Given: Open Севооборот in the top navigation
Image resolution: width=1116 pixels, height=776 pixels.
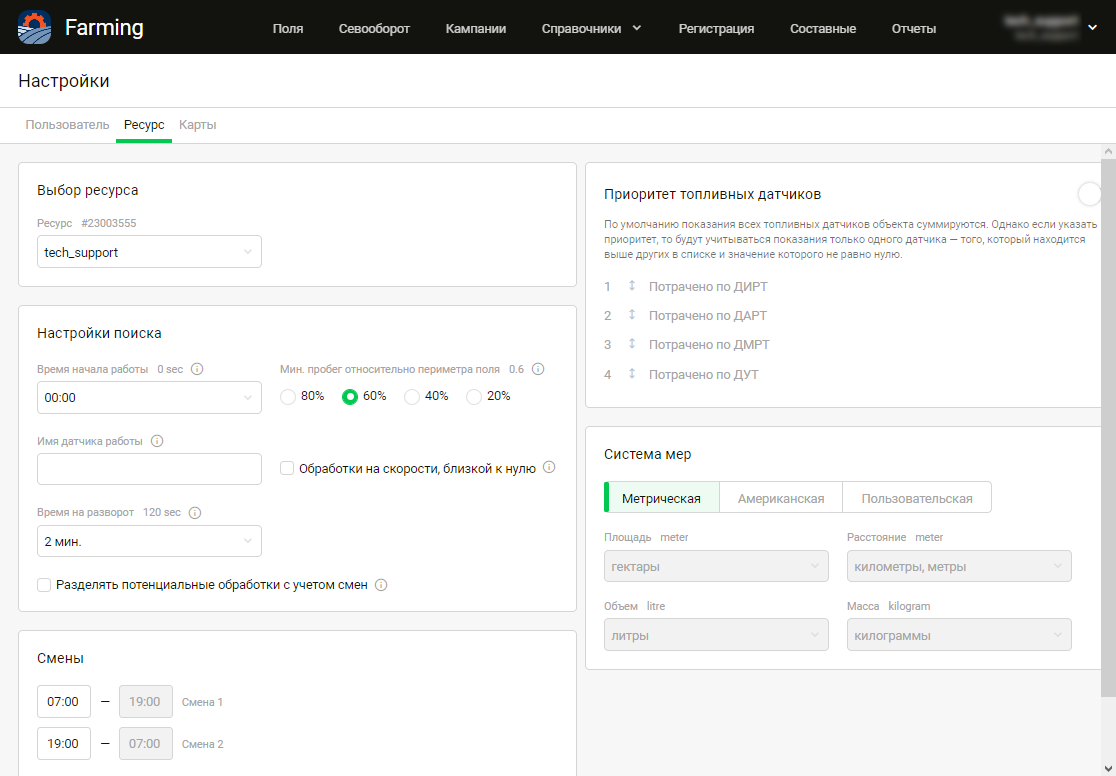Looking at the screenshot, I should click(x=374, y=28).
